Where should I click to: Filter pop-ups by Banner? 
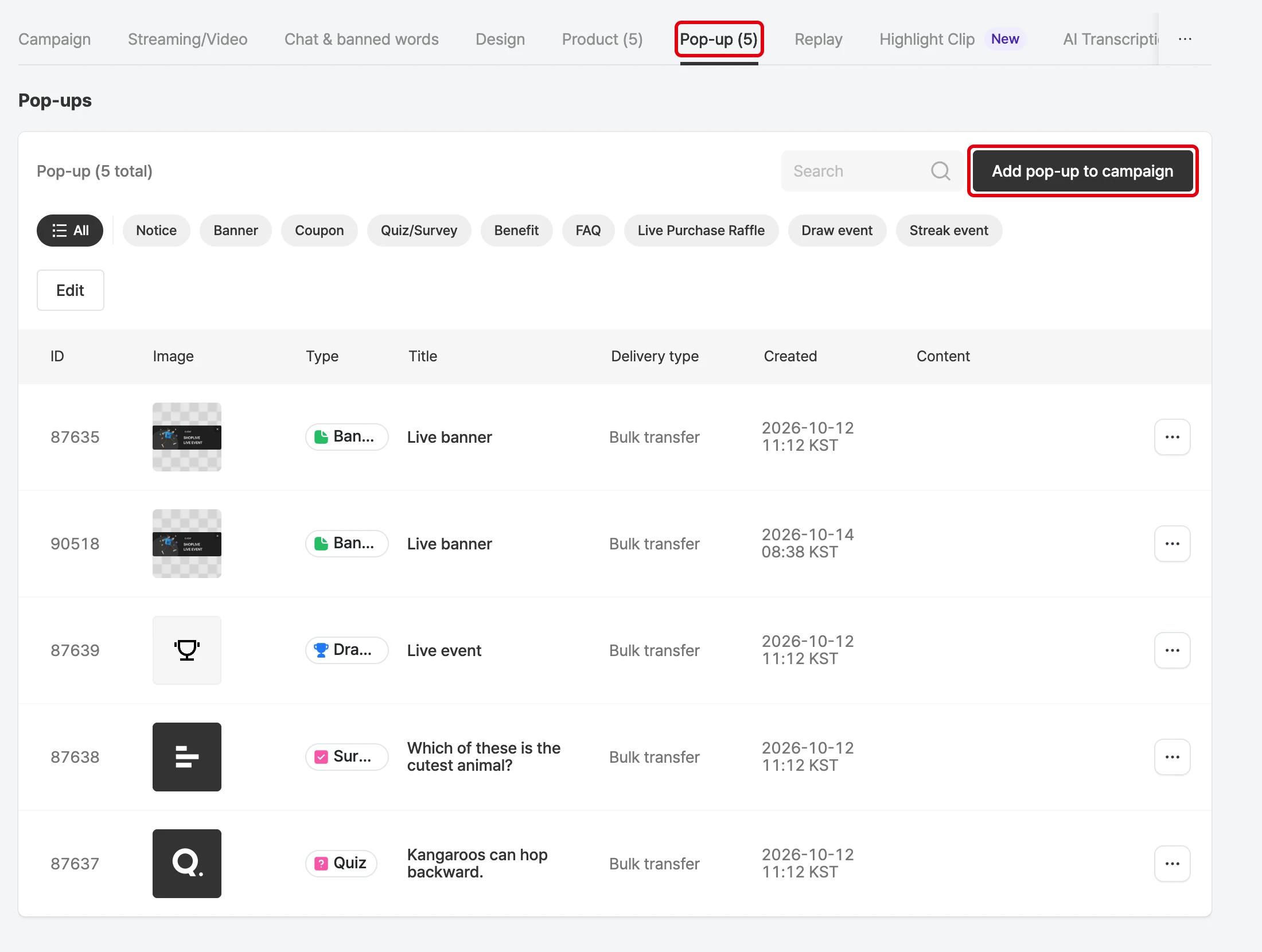pos(236,231)
